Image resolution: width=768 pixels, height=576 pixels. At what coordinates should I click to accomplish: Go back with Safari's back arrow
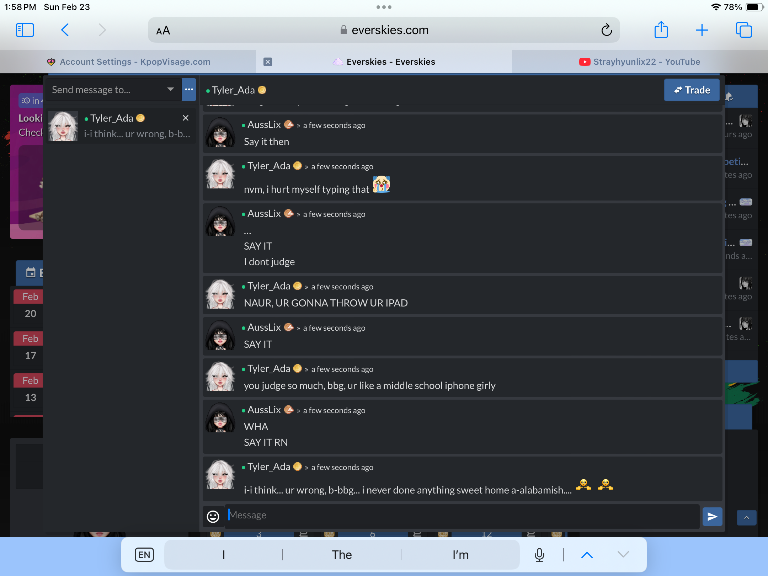pyautogui.click(x=65, y=30)
